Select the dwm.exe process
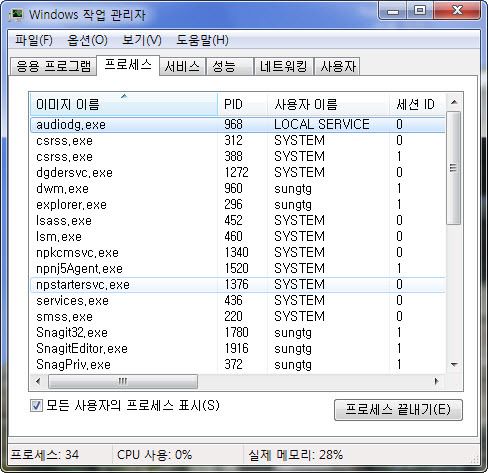 pos(238,189)
